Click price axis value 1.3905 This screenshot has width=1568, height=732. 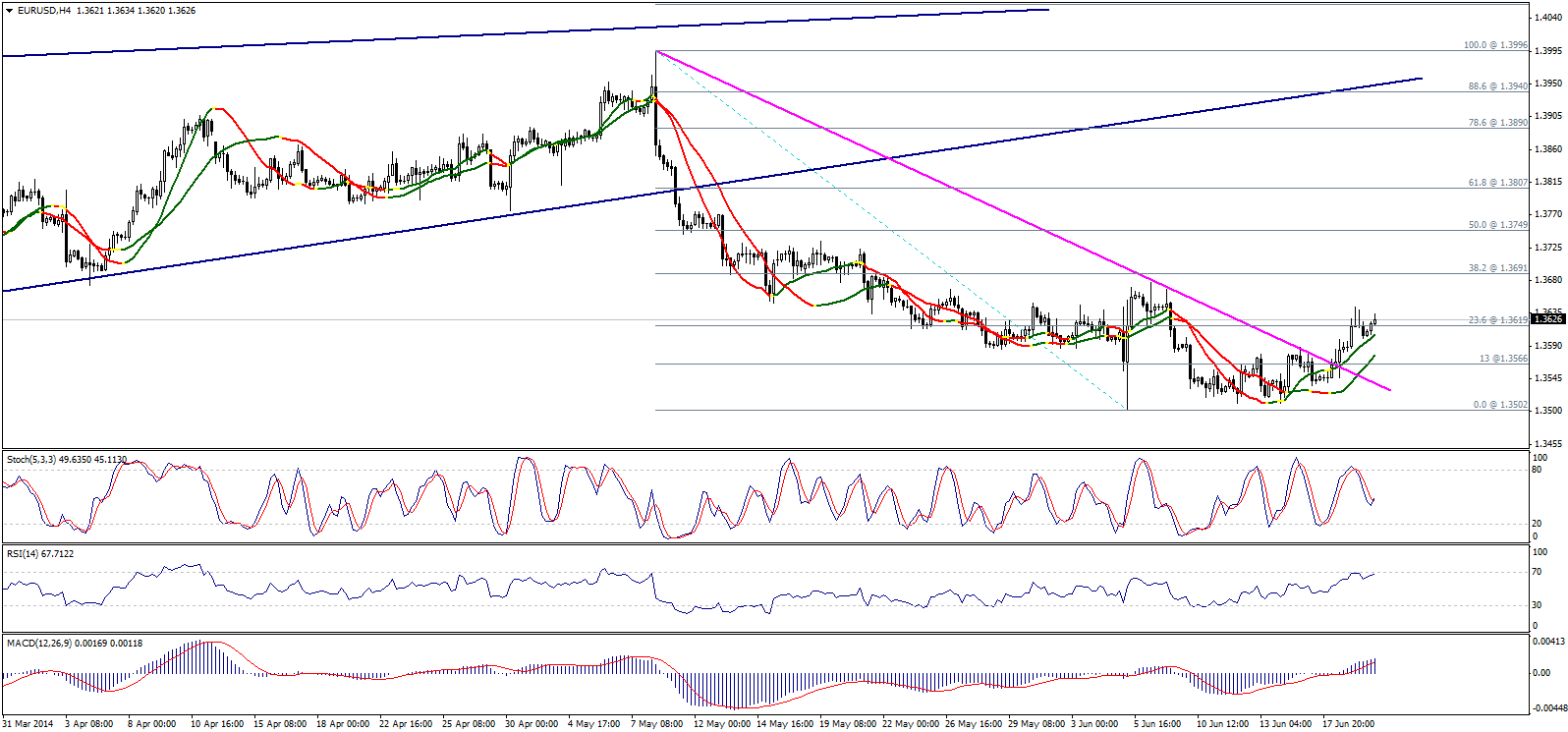(x=1549, y=116)
